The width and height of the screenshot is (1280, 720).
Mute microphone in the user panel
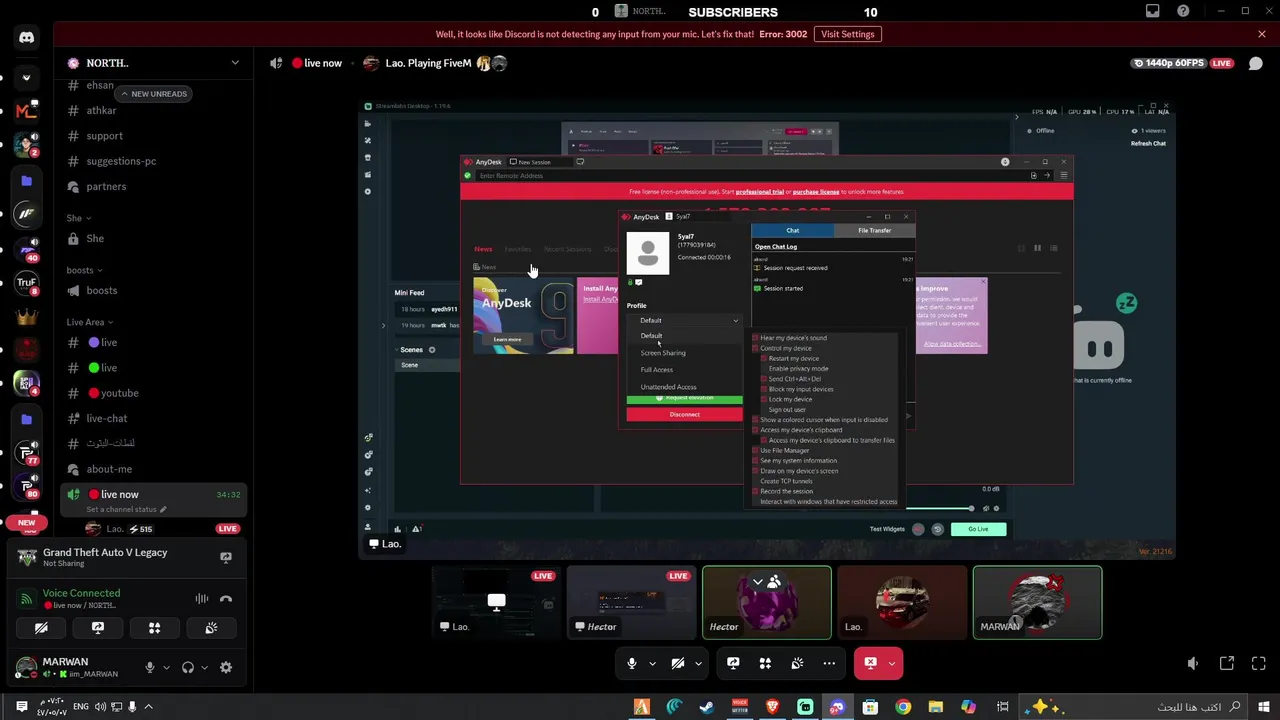tap(150, 667)
